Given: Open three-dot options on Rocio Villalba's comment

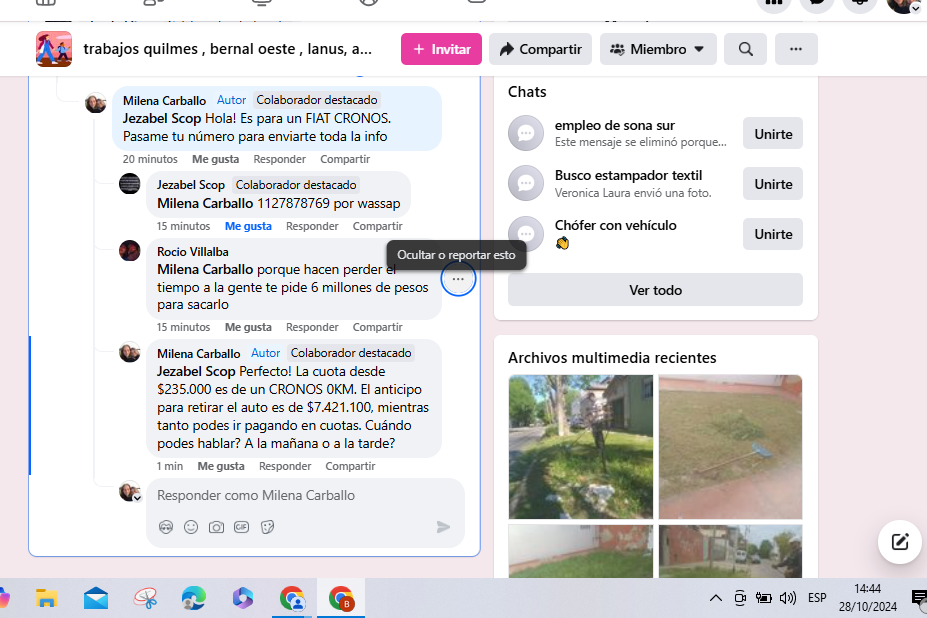Looking at the screenshot, I should (458, 280).
